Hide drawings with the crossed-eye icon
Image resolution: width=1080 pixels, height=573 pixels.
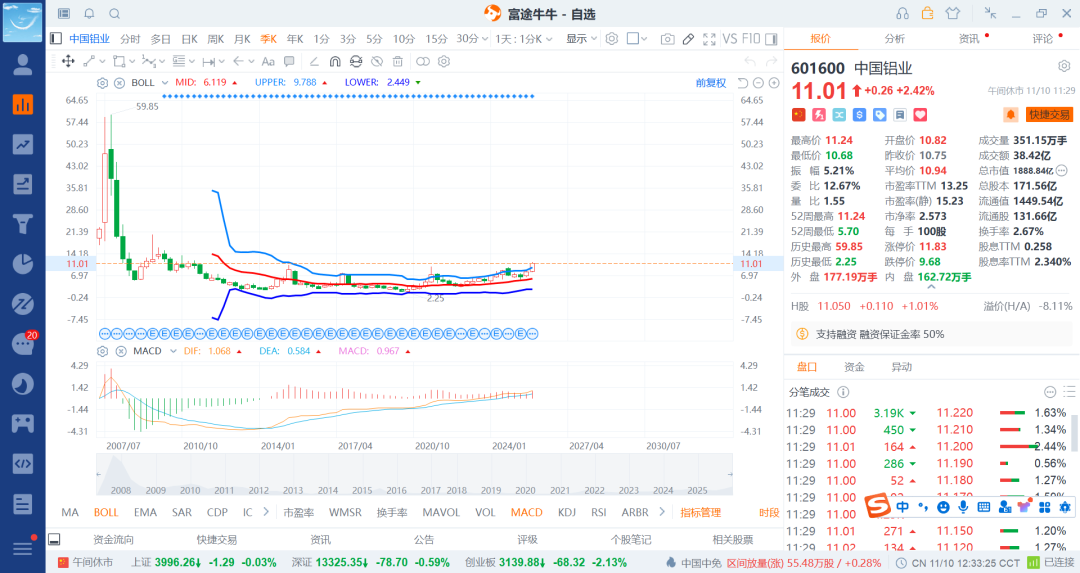pyautogui.click(x=377, y=61)
